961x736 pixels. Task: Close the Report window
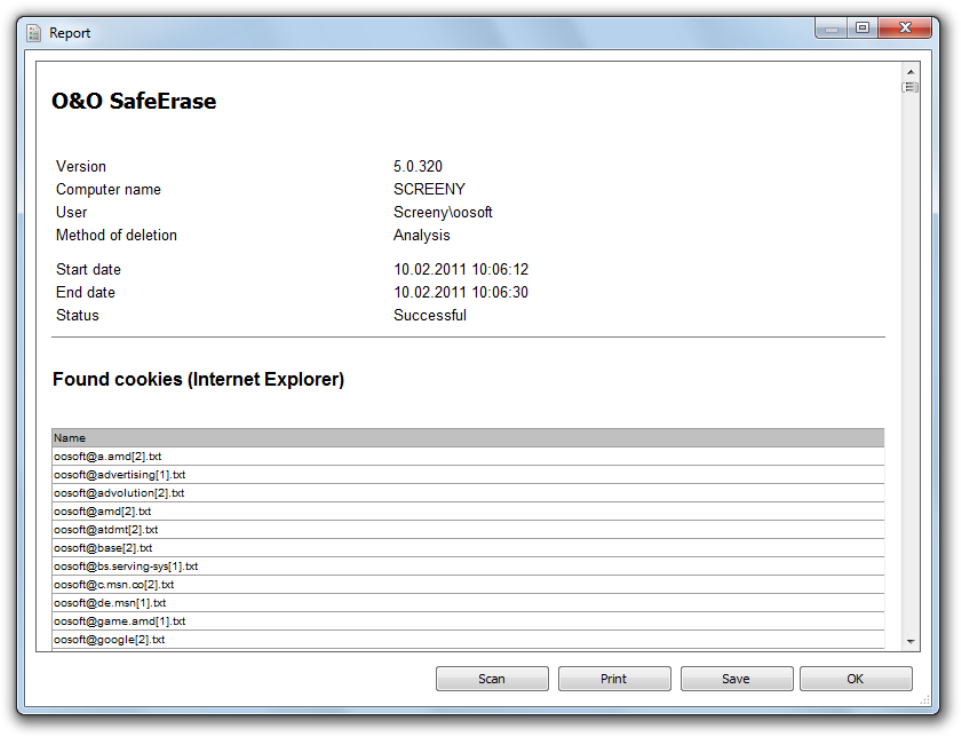point(905,28)
